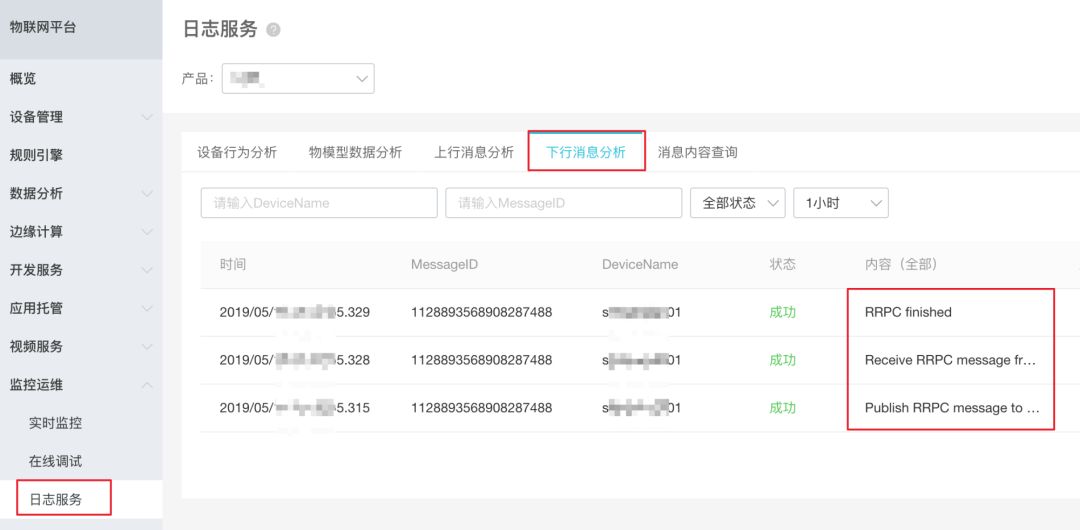Image resolution: width=1080 pixels, height=530 pixels.
Task: Click the MessageID column header
Action: [444, 265]
